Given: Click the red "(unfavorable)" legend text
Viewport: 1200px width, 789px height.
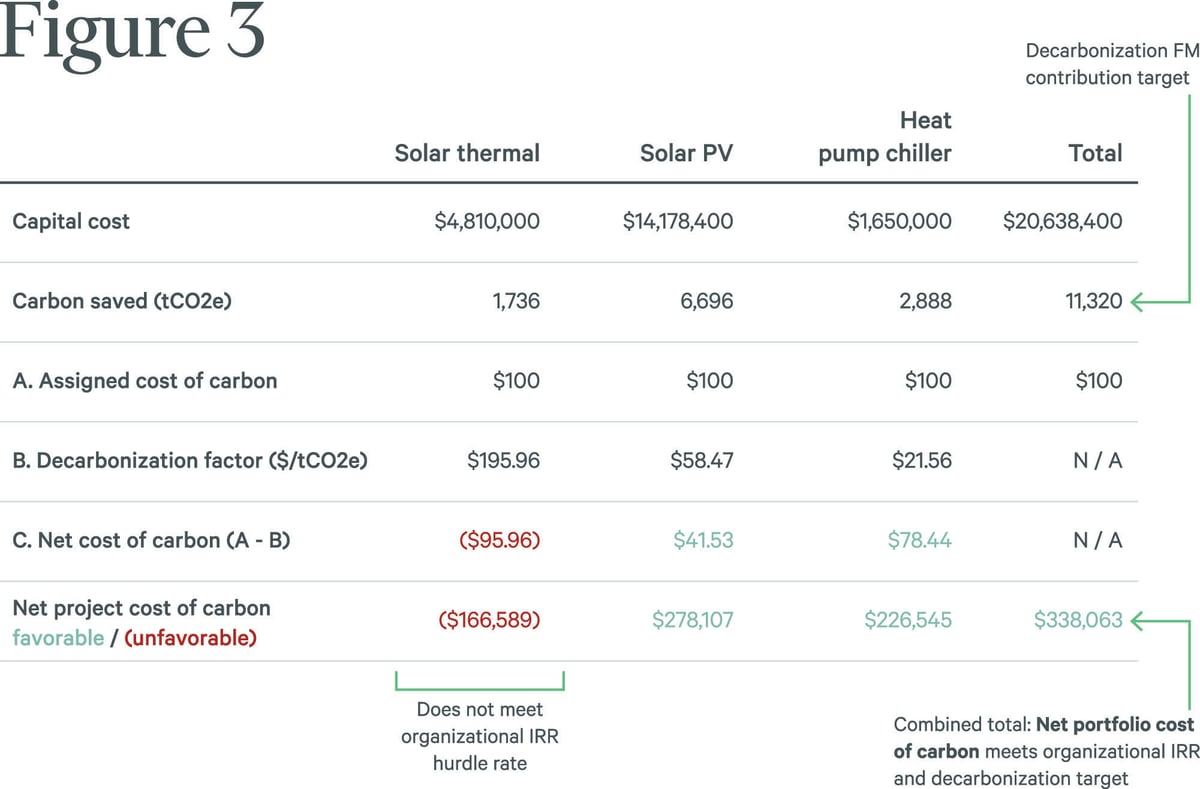Looking at the screenshot, I should [190, 638].
